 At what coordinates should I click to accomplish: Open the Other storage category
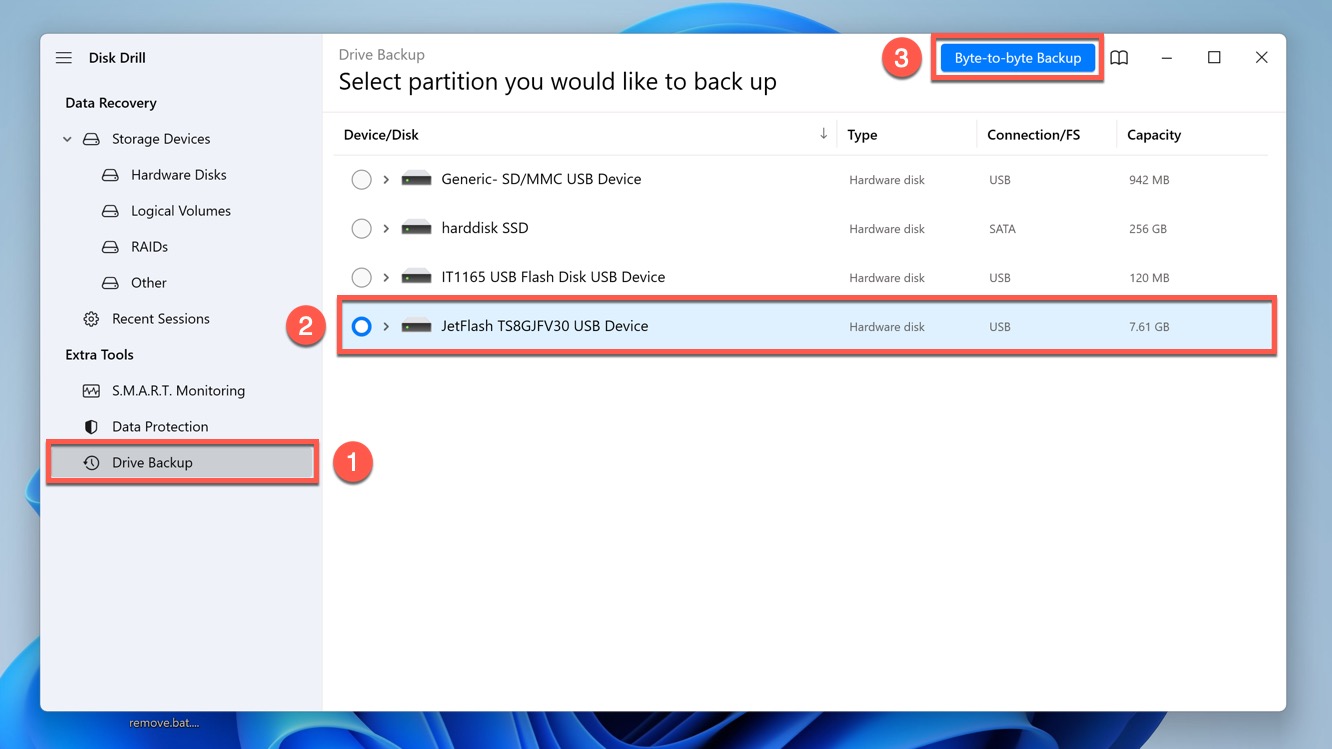tap(148, 282)
